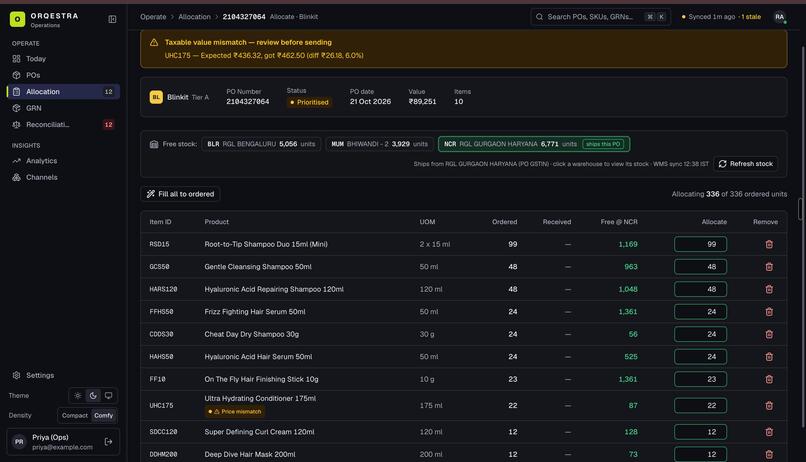This screenshot has height=462, width=806.
Task: Edit Allocate quantity for FF10
Action: tap(700, 379)
